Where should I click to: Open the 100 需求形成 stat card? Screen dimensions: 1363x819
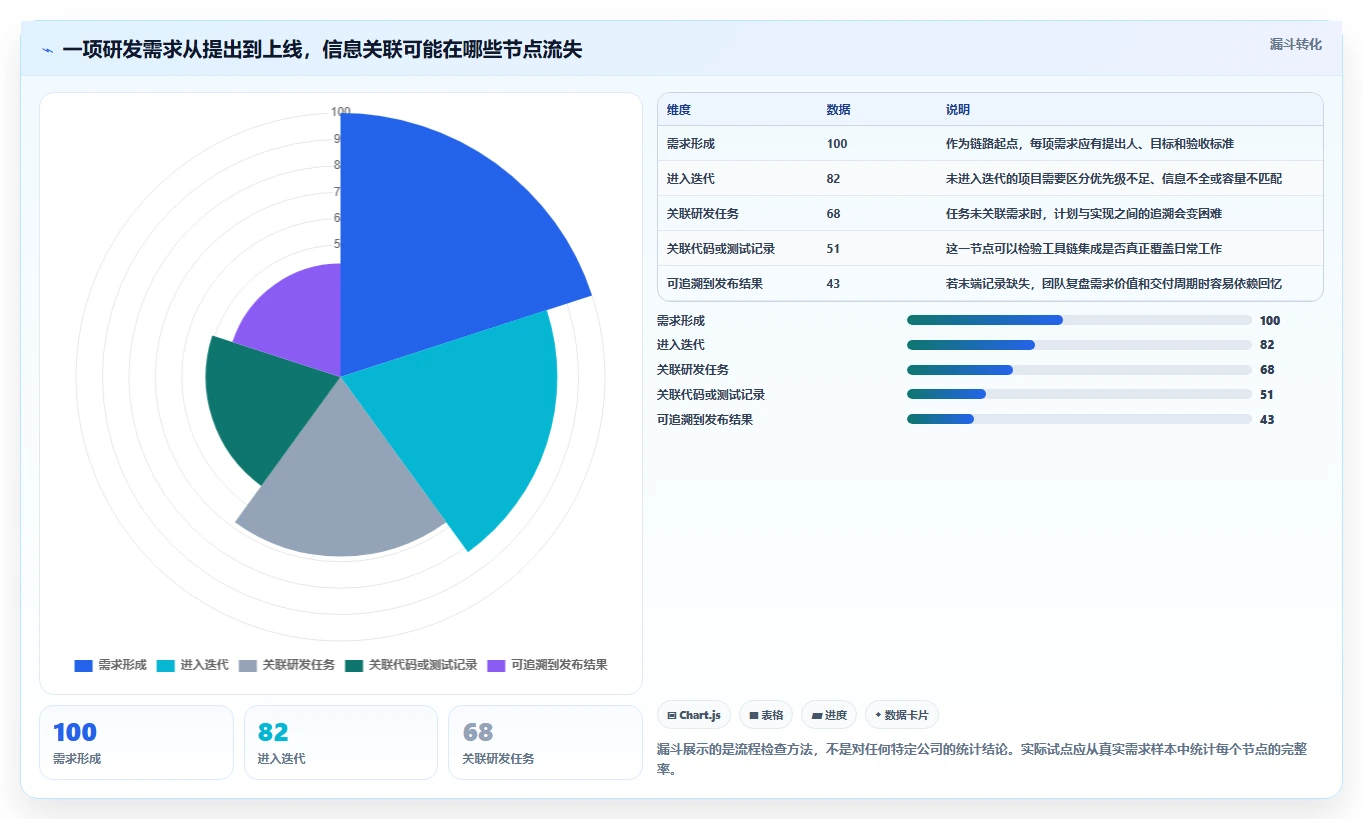[x=136, y=743]
